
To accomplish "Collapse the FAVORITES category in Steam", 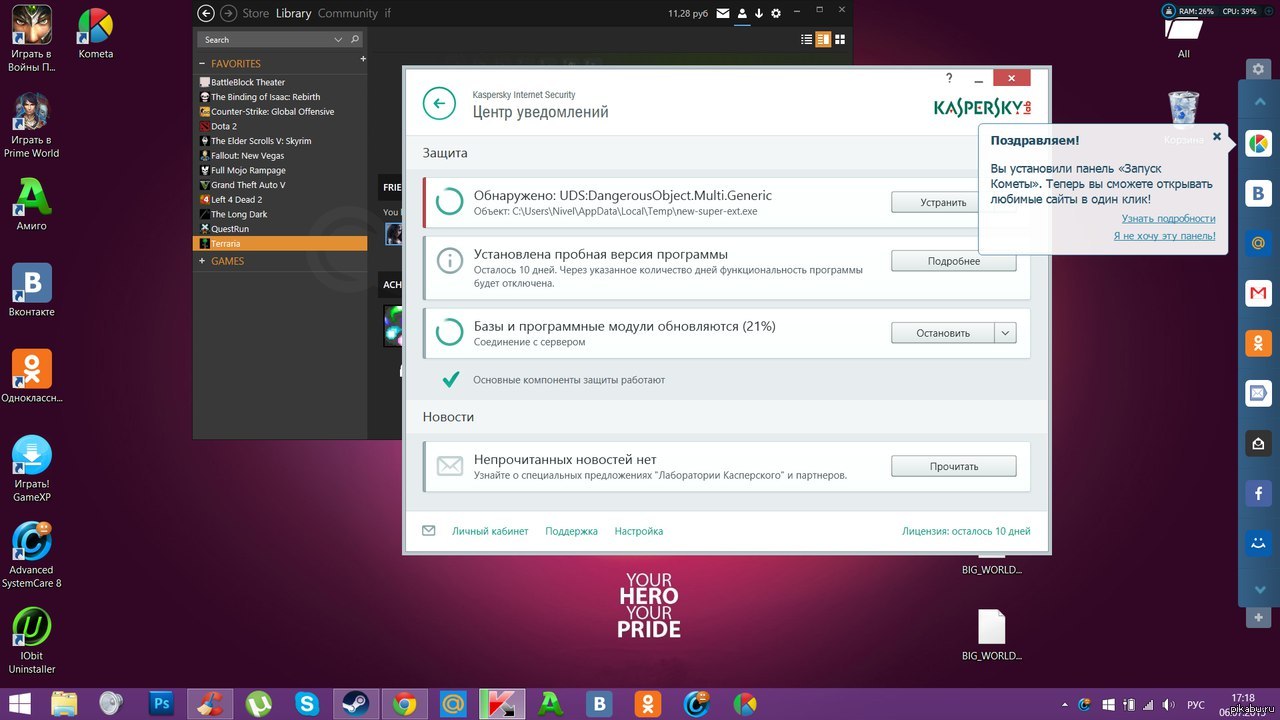I will point(202,64).
